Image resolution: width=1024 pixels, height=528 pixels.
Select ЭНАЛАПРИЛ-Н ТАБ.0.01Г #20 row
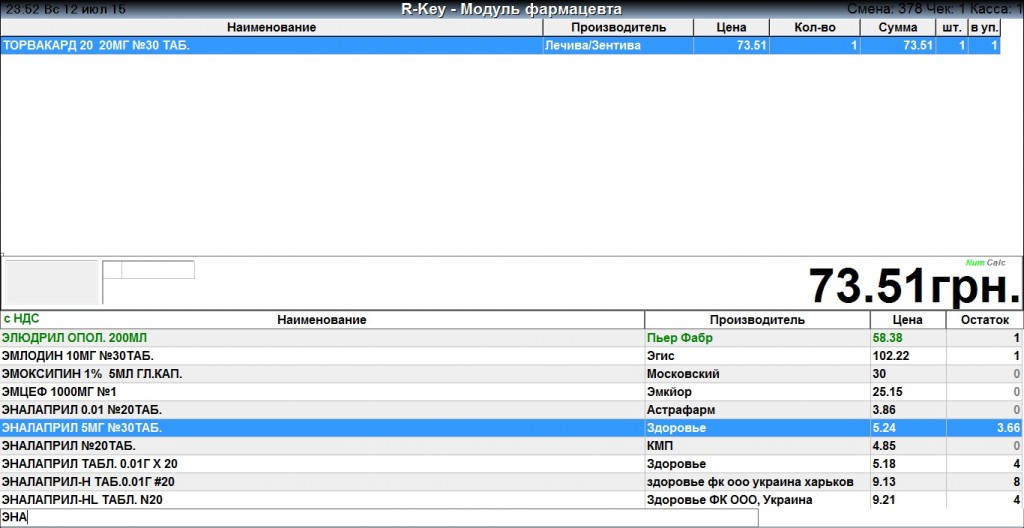click(x=322, y=482)
